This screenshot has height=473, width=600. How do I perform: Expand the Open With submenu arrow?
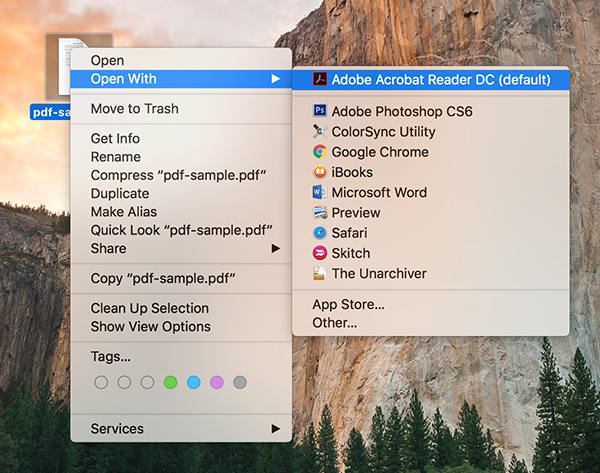tap(276, 79)
